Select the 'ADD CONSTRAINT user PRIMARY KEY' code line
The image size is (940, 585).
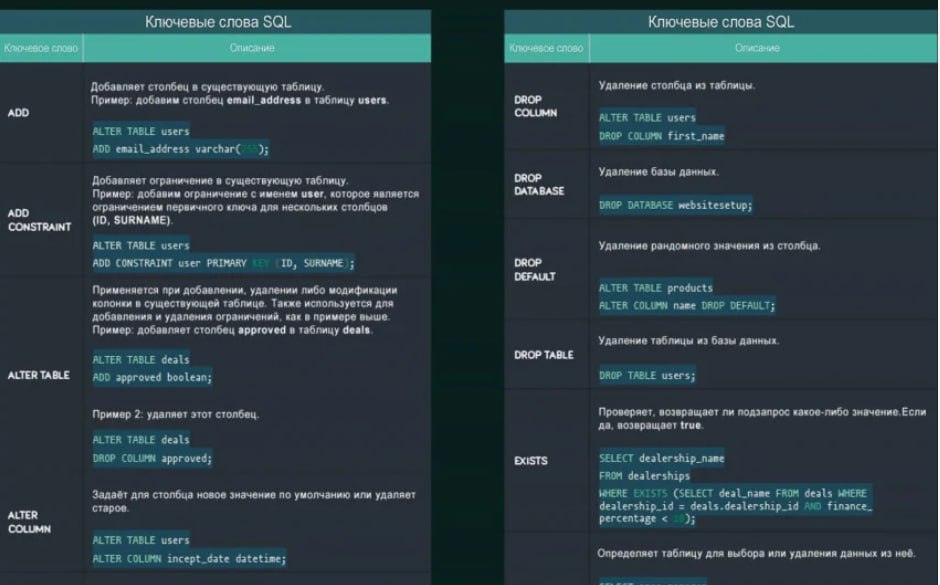[x=223, y=263]
